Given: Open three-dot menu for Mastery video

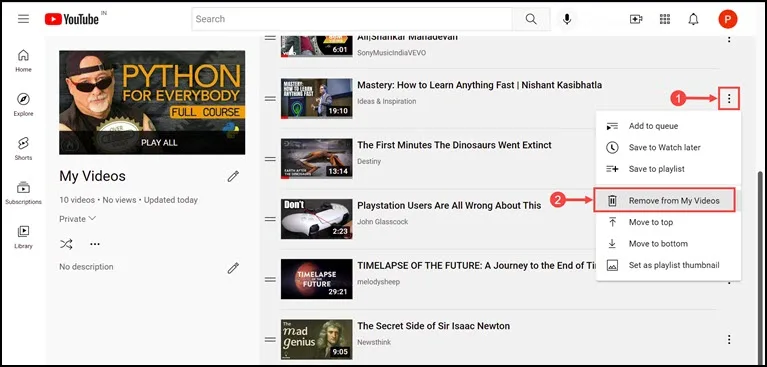Looking at the screenshot, I should click(729, 99).
